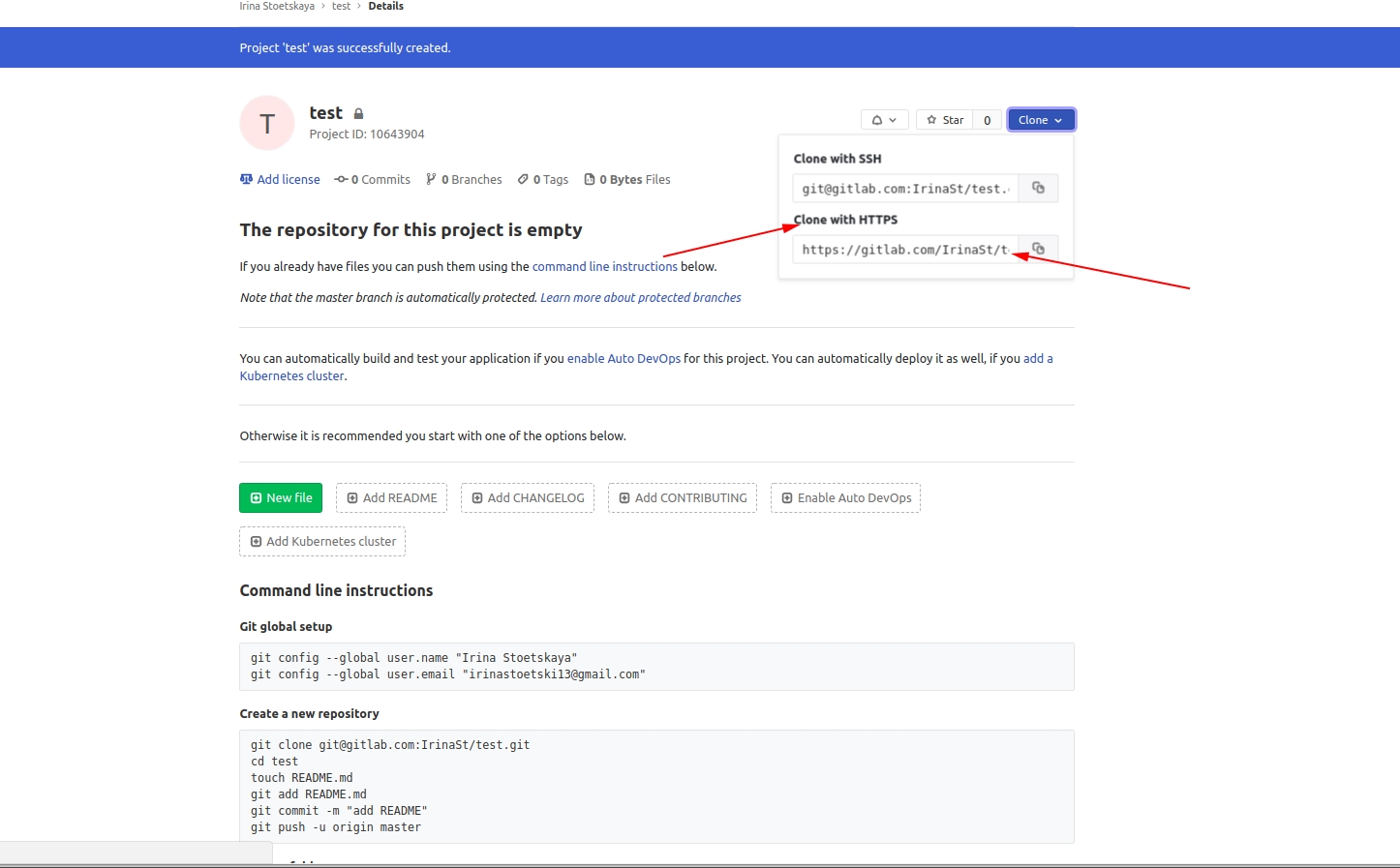The height and width of the screenshot is (868, 1400).
Task: Open the notification bell dropdown
Action: point(884,120)
